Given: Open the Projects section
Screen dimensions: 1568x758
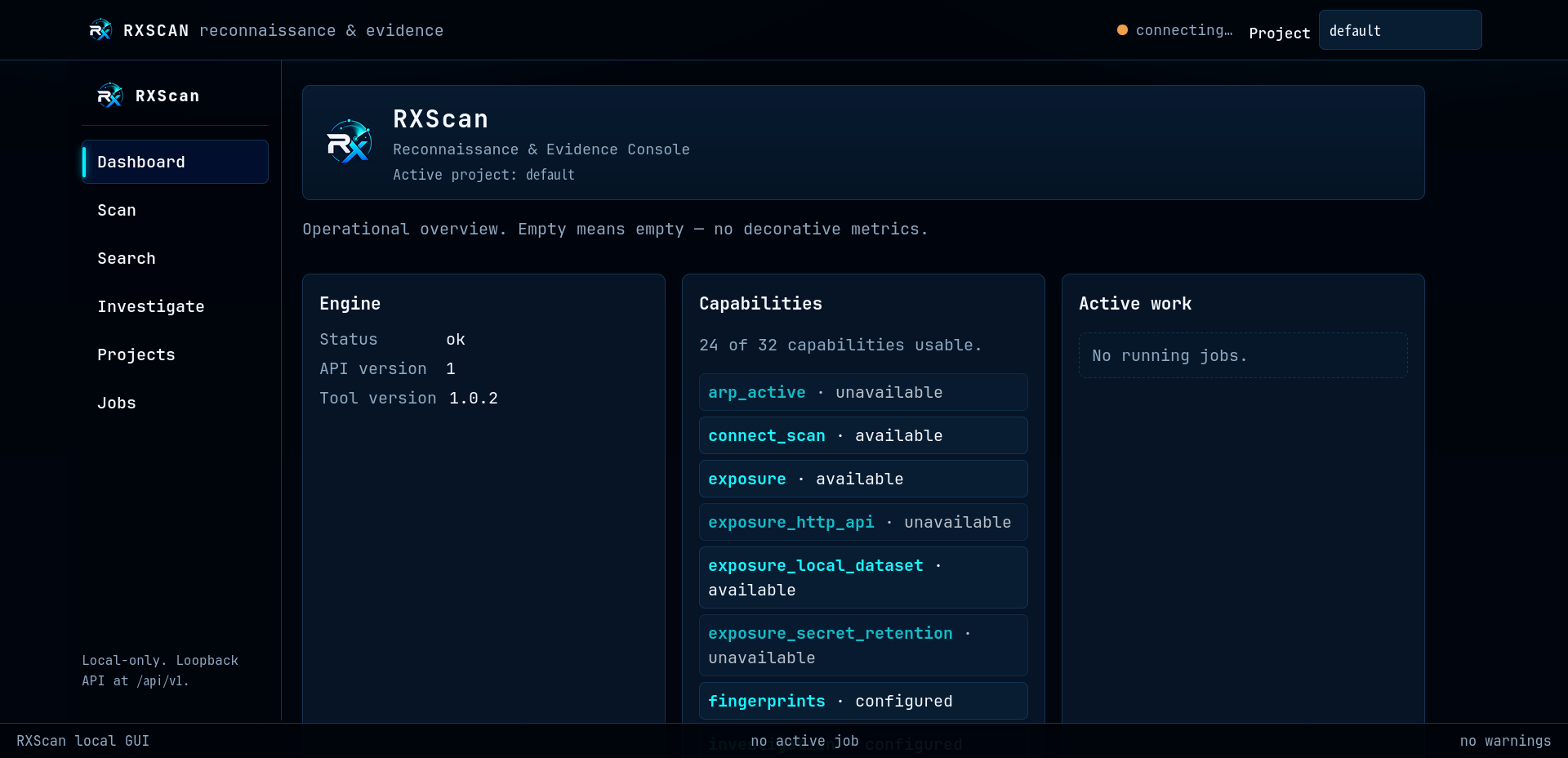Looking at the screenshot, I should 175,354.
